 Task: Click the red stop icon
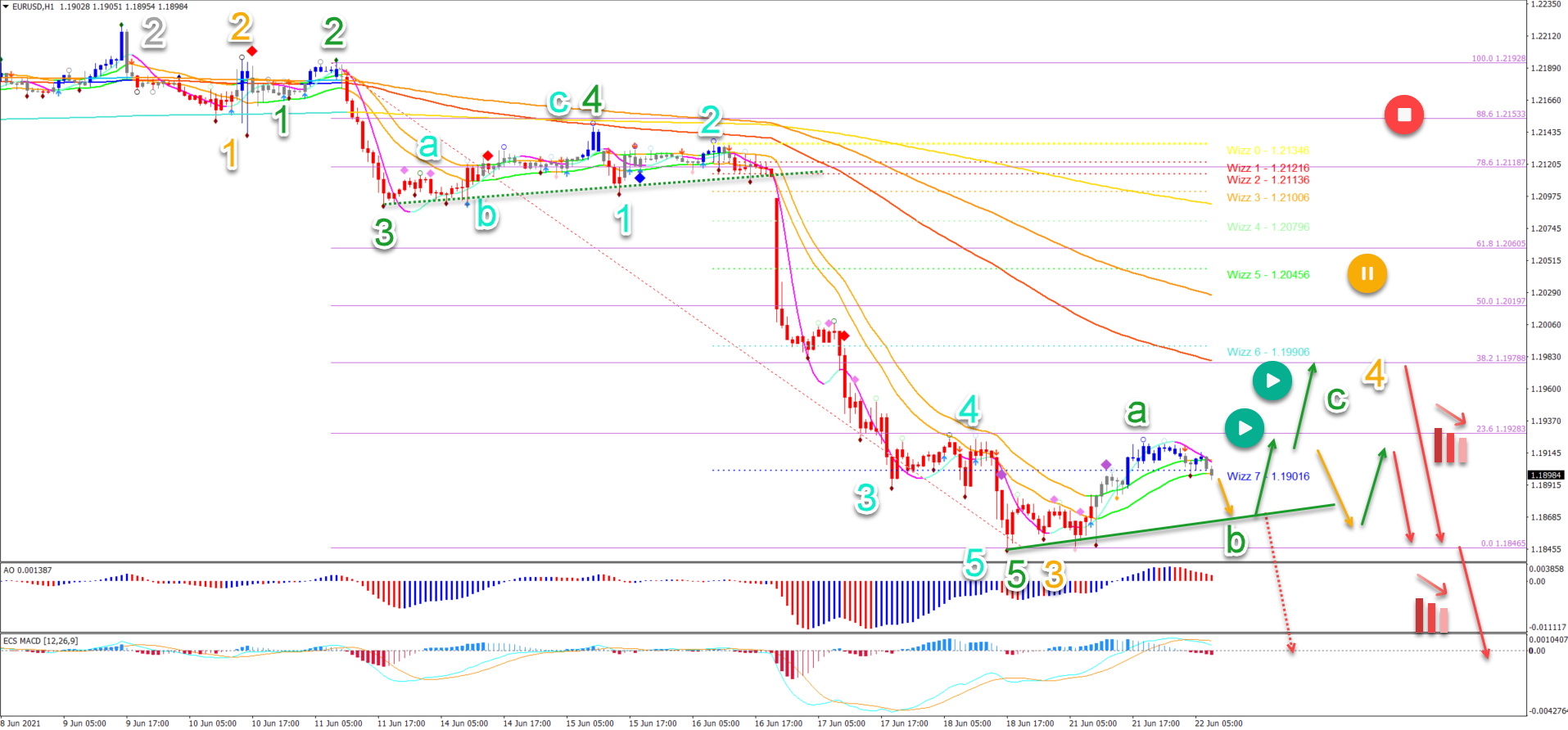click(1403, 115)
